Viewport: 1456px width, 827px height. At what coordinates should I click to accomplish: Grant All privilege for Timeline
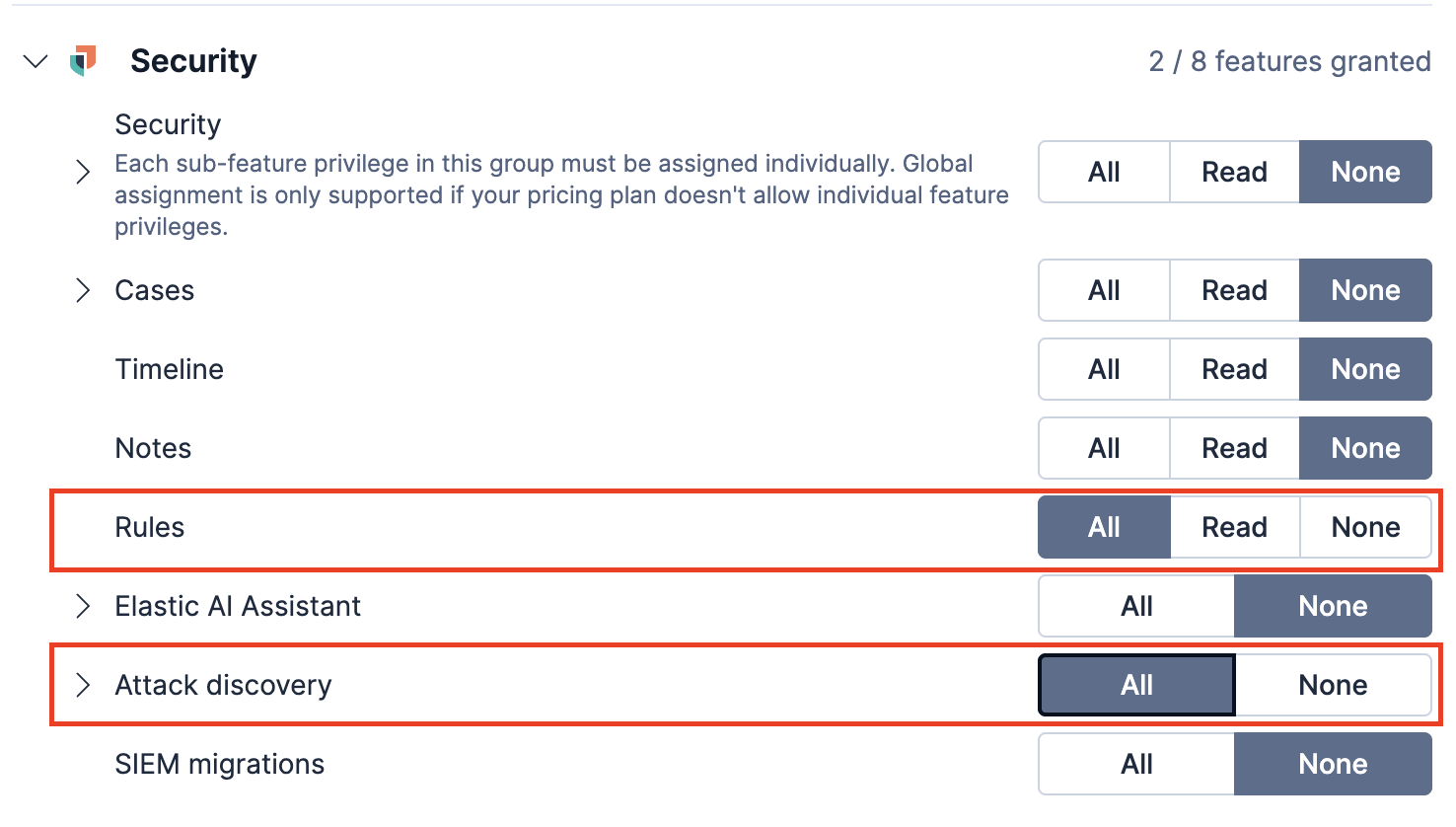(1104, 369)
